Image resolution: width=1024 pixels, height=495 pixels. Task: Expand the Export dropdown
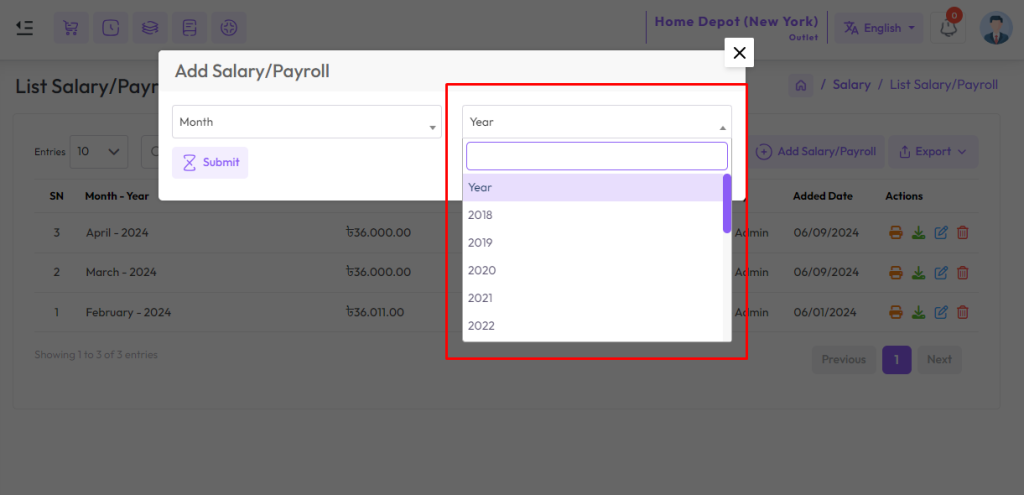[933, 152]
